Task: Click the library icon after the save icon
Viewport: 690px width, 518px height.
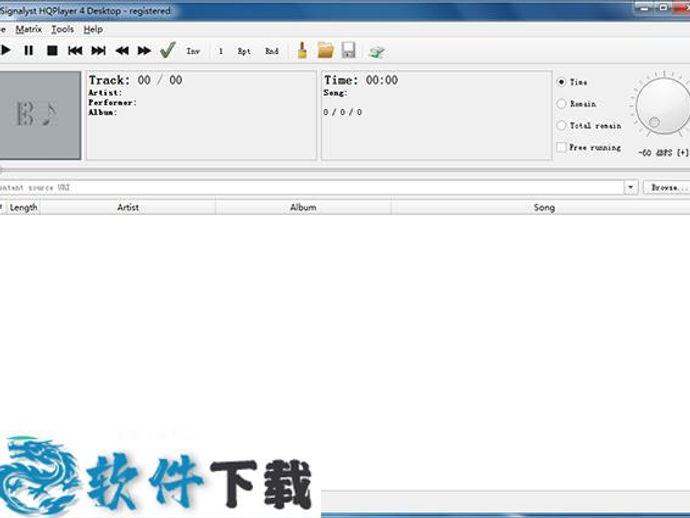Action: click(x=377, y=52)
